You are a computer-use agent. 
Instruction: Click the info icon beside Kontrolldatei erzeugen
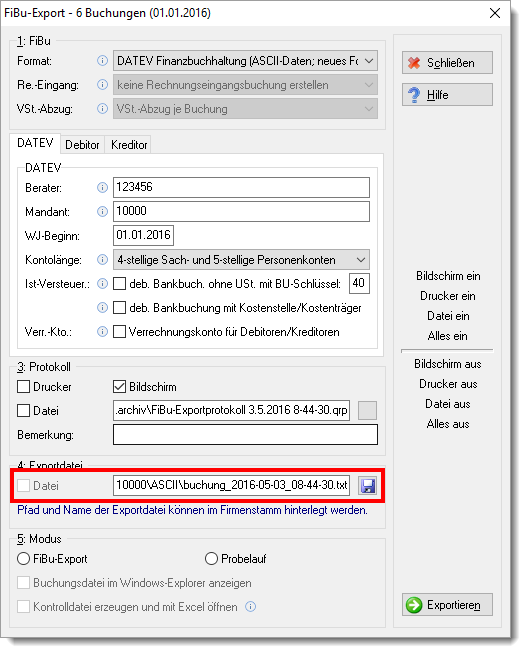point(250,607)
